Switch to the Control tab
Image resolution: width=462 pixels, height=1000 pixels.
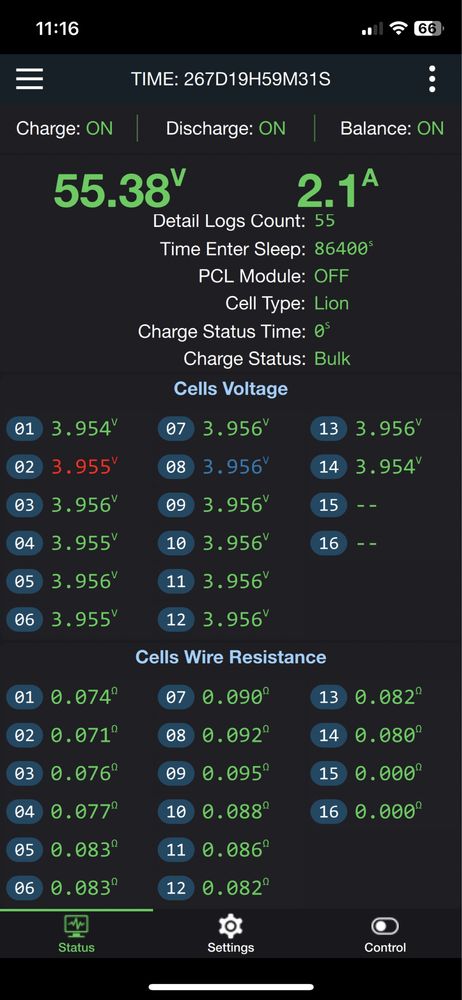385,934
